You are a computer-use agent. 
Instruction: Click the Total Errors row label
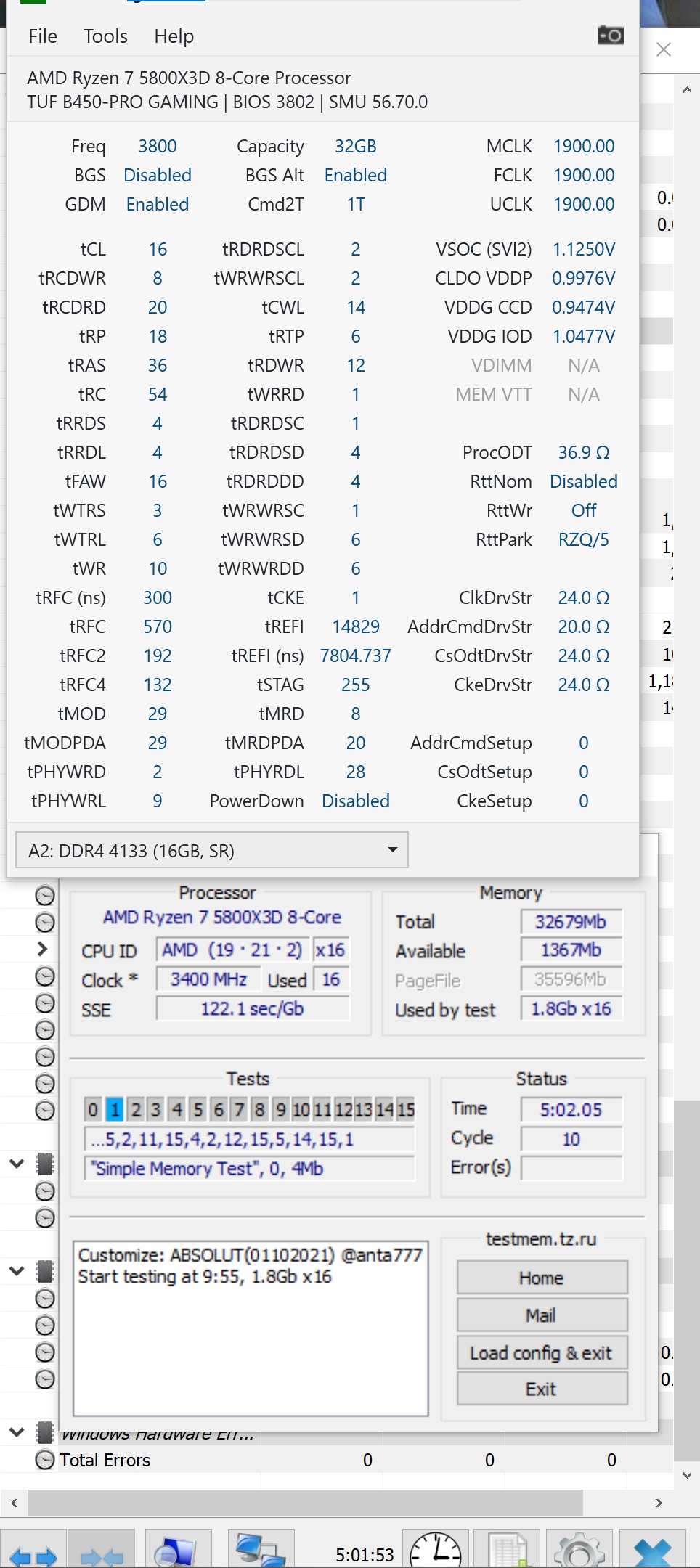[105, 1460]
